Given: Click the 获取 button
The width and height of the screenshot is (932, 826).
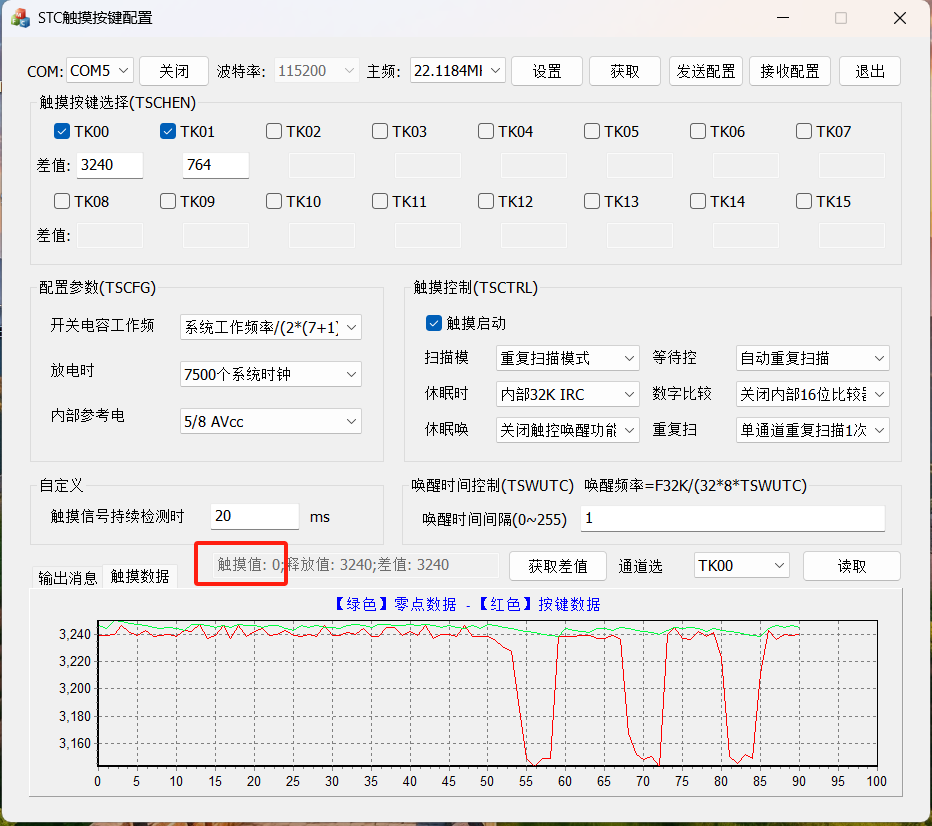Looking at the screenshot, I should 625,71.
